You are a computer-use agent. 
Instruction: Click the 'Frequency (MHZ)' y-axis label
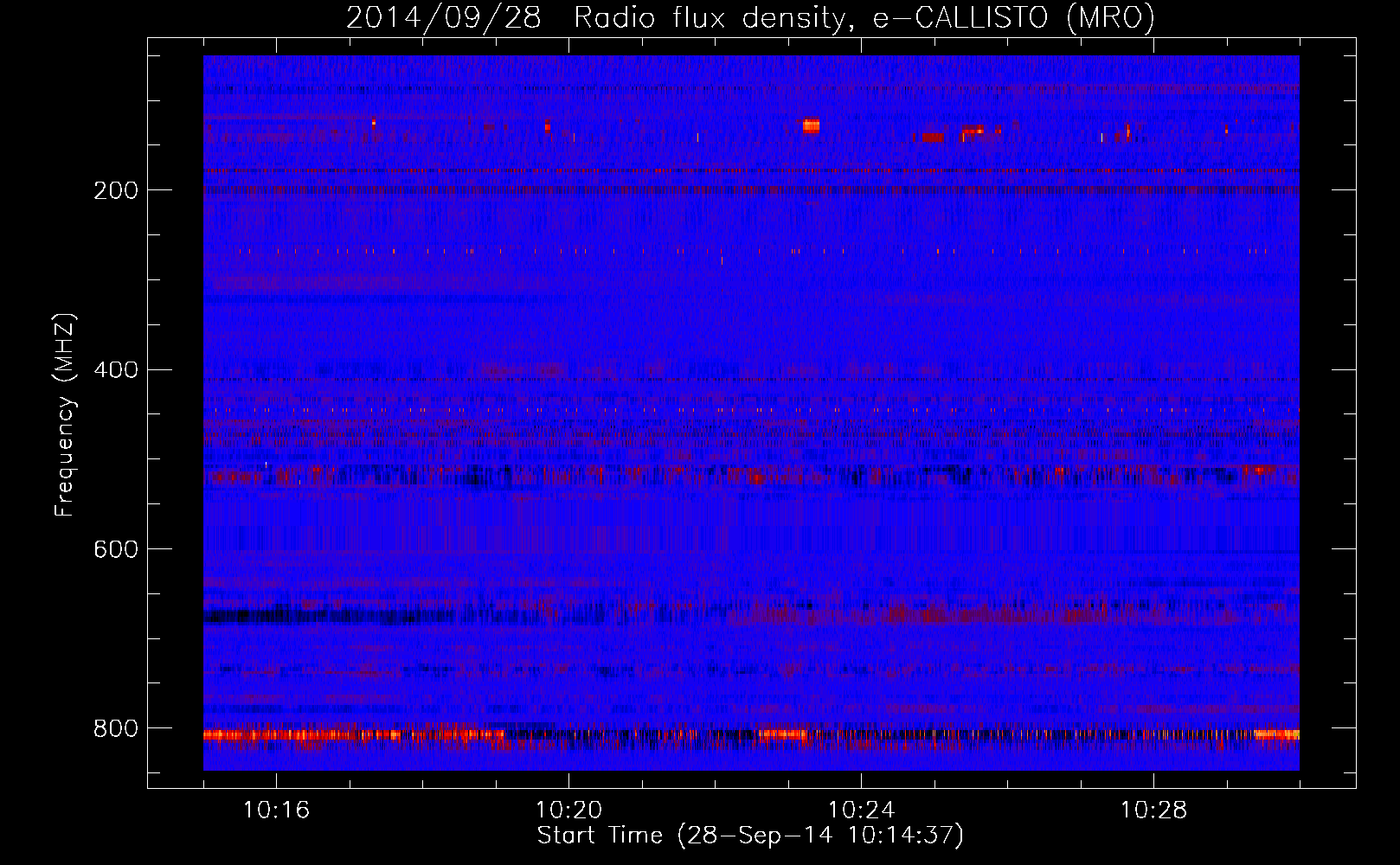(x=65, y=414)
